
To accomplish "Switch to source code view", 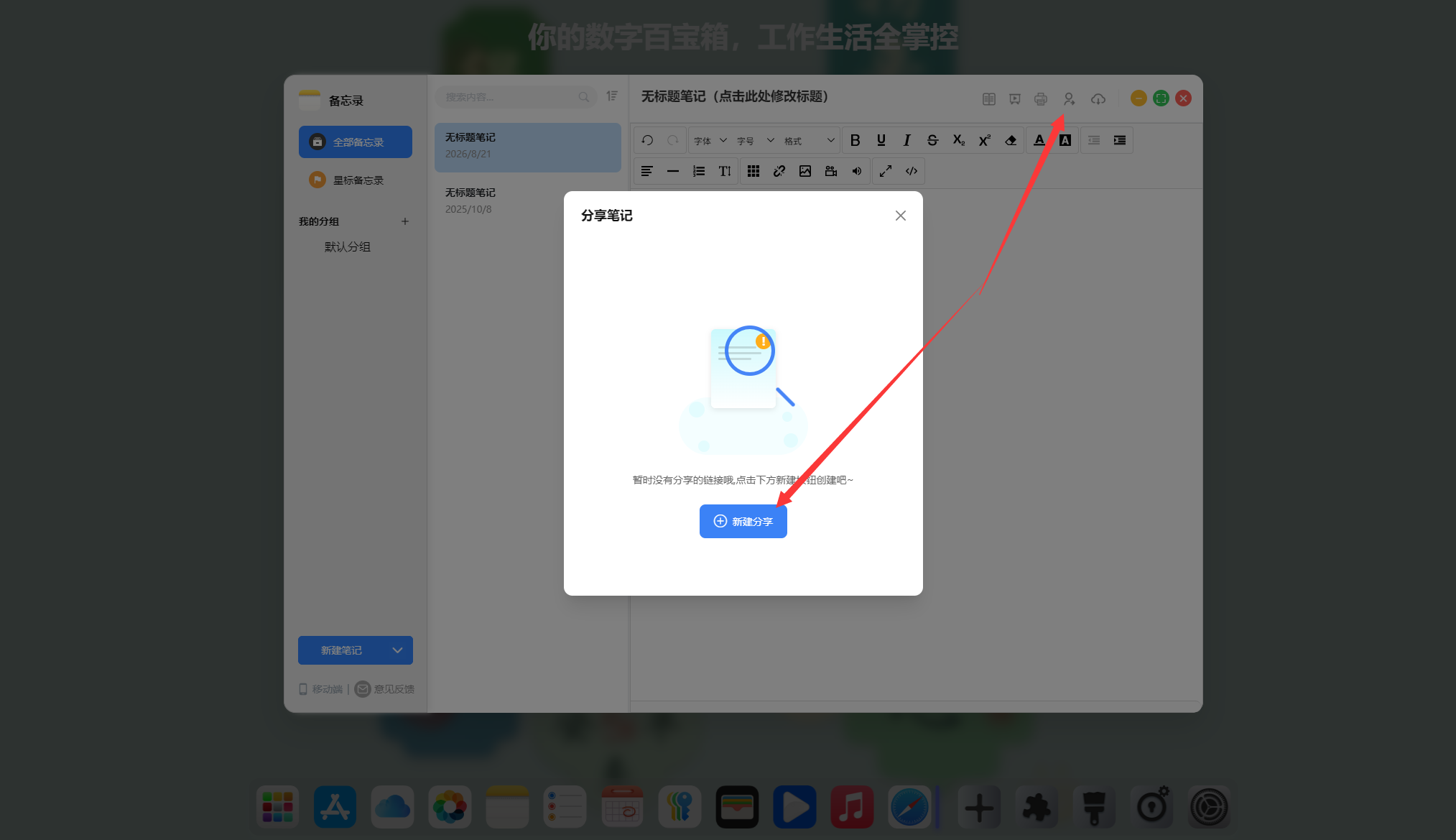I will 911,171.
